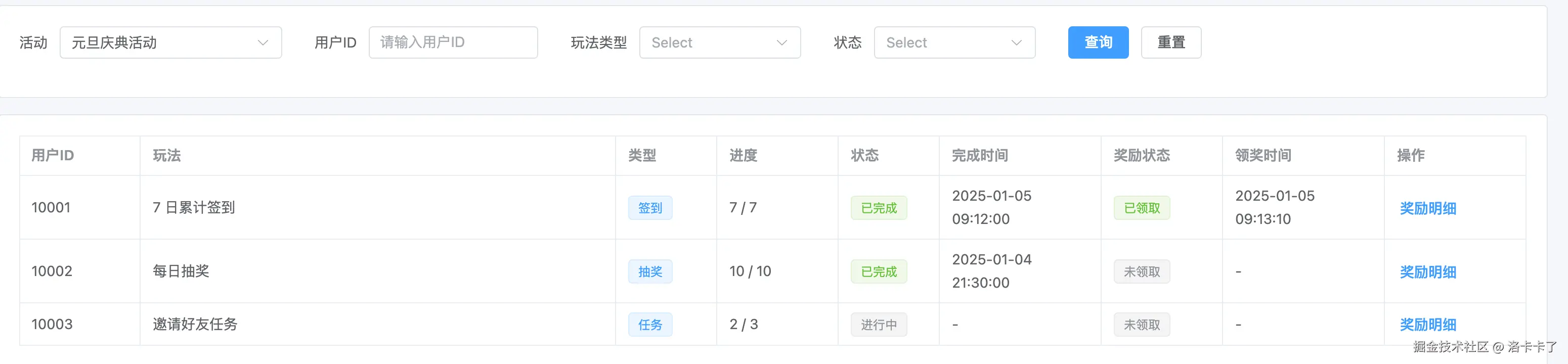
Task: Click the 任务 type tag
Action: click(649, 325)
